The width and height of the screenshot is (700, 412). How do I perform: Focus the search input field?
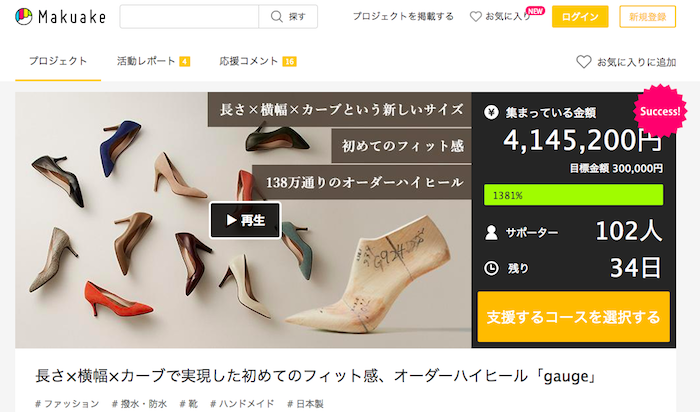point(189,17)
